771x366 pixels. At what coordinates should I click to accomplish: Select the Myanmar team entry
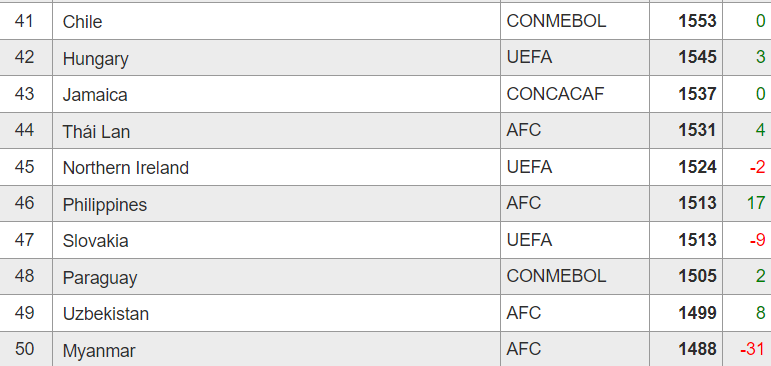99,351
